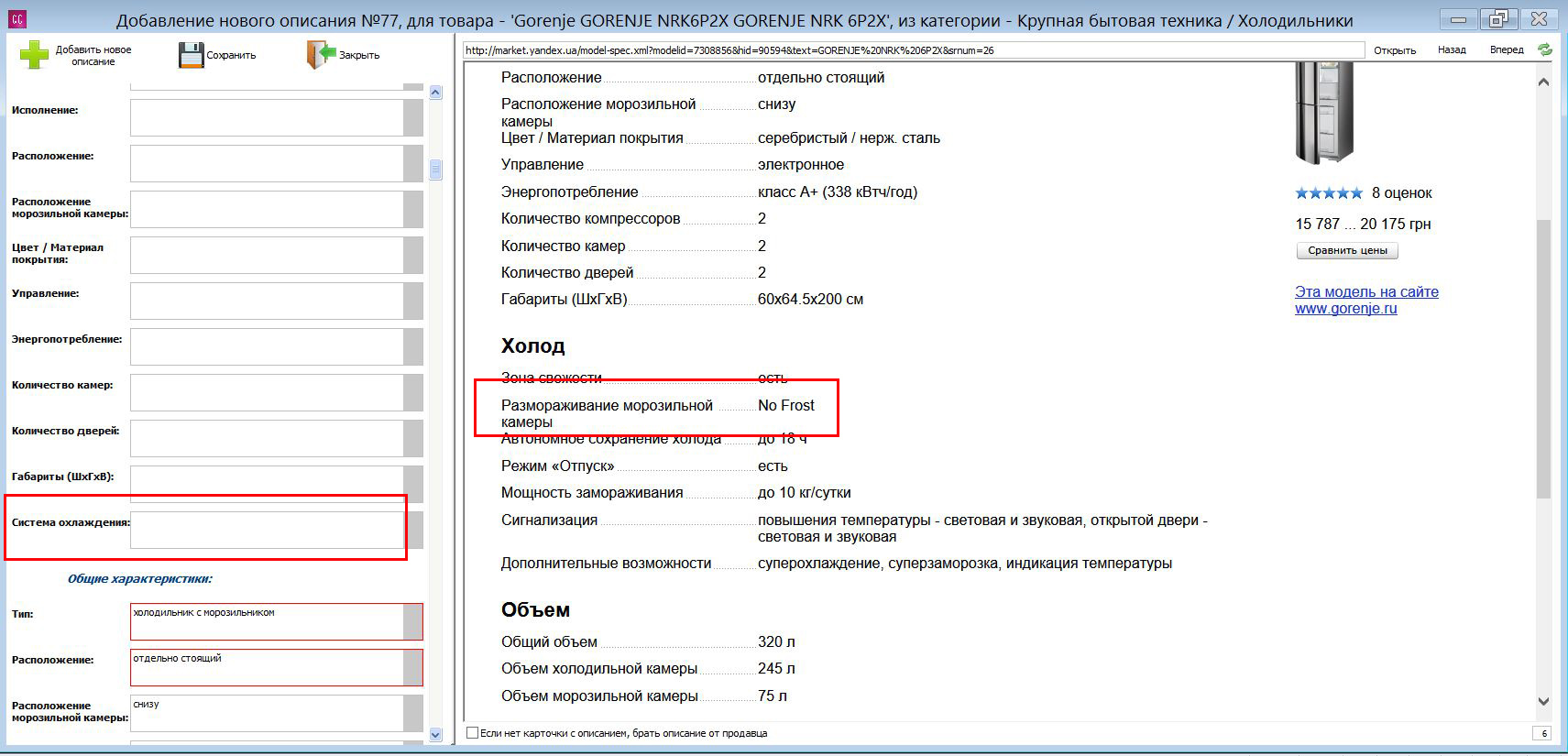1568x756 pixels.
Task: Click the 'Общие характеристики:' section heading
Action: tap(139, 578)
